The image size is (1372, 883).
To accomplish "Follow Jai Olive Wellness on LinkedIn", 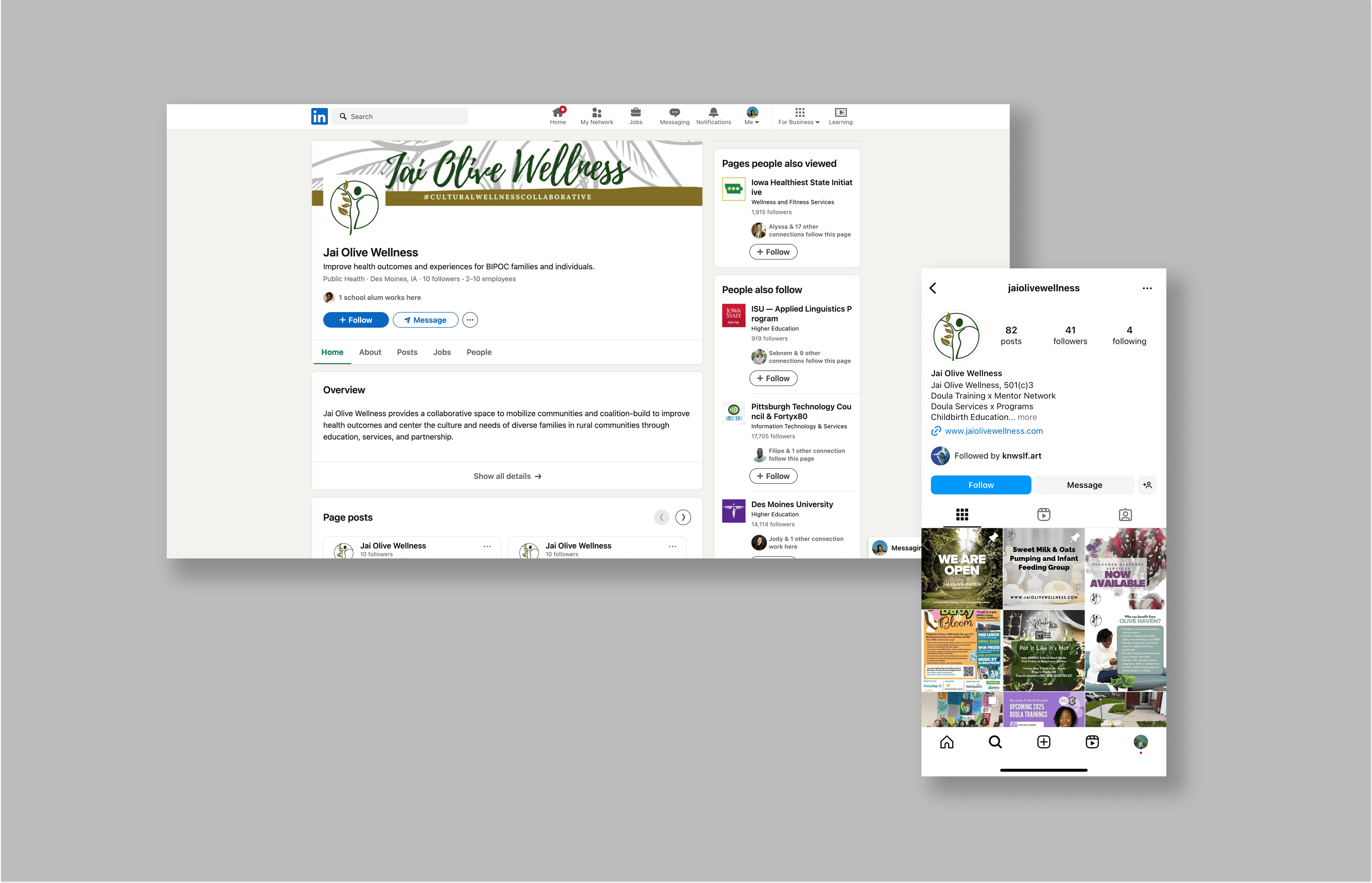I will click(x=356, y=320).
